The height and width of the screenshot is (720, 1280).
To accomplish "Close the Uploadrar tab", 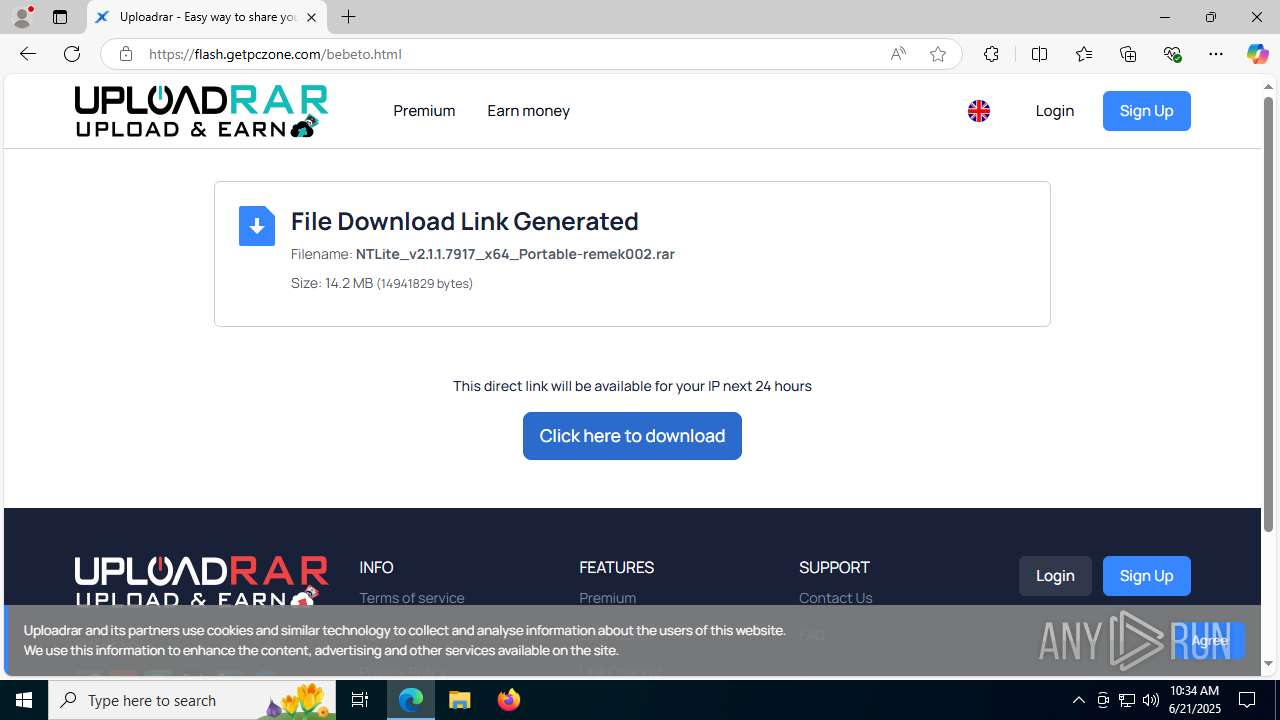I will (311, 17).
